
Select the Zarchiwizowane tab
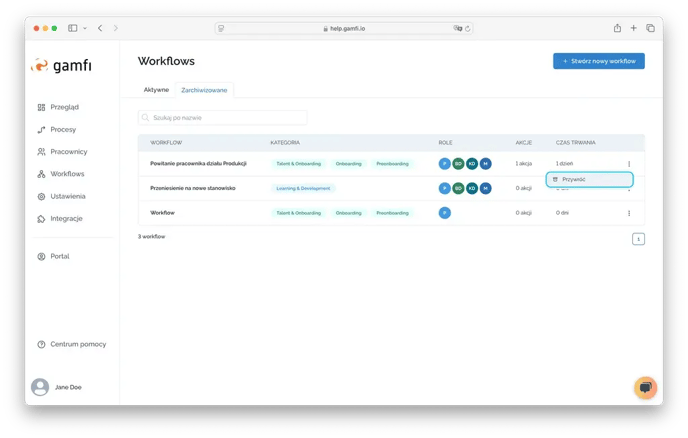pyautogui.click(x=203, y=90)
